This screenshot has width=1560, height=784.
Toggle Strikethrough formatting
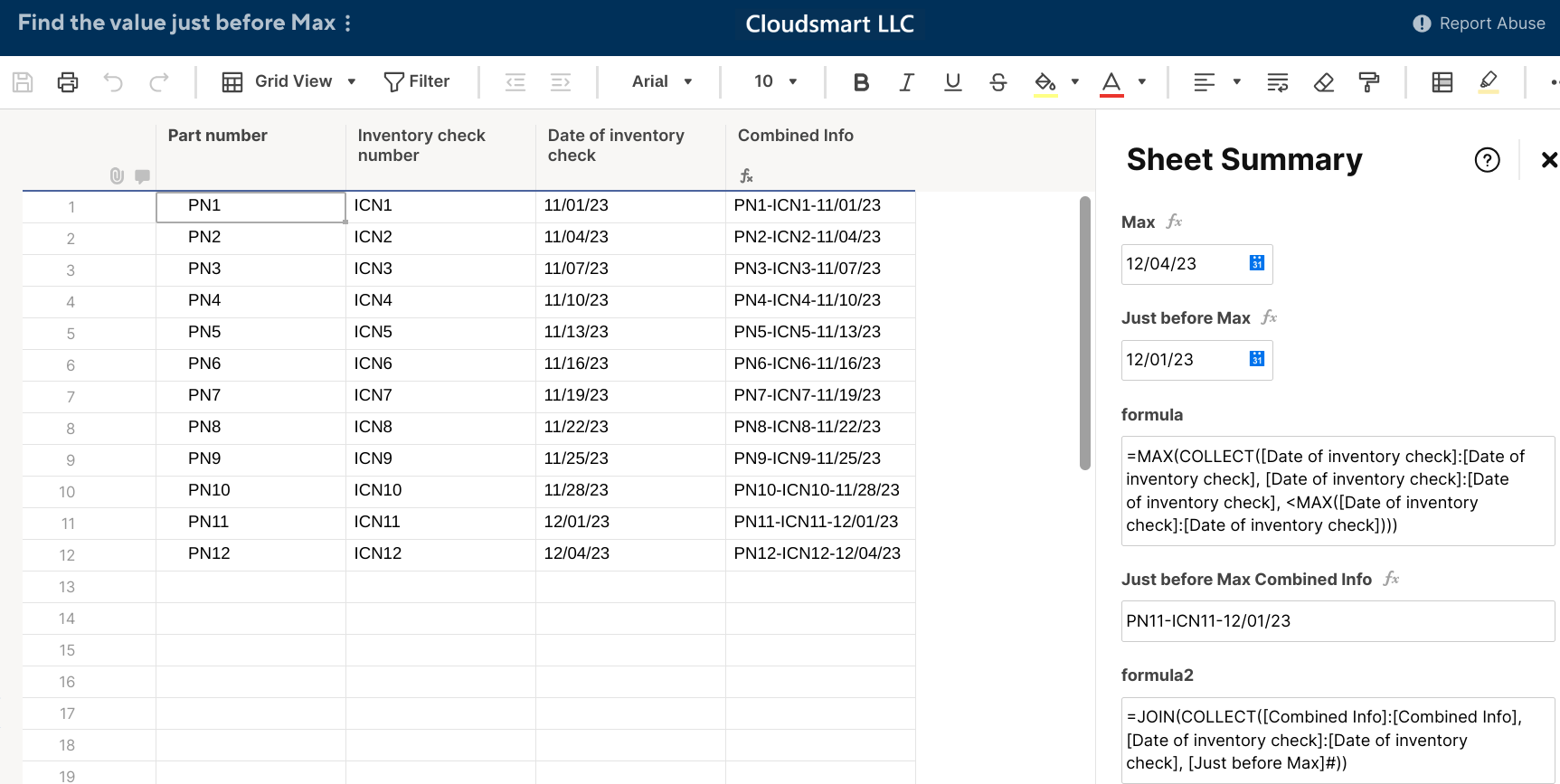point(998,82)
